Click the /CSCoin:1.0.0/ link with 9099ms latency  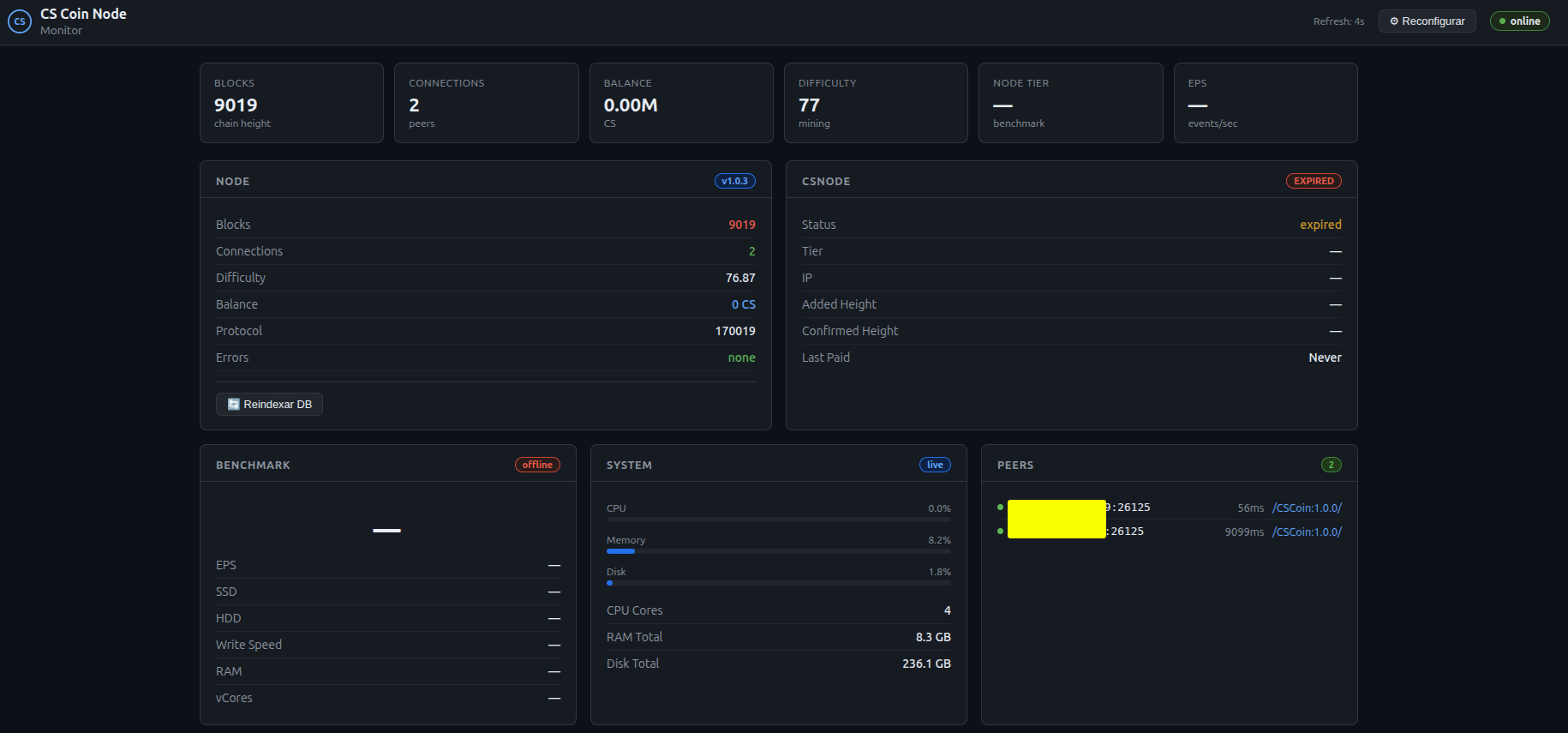pyautogui.click(x=1307, y=532)
